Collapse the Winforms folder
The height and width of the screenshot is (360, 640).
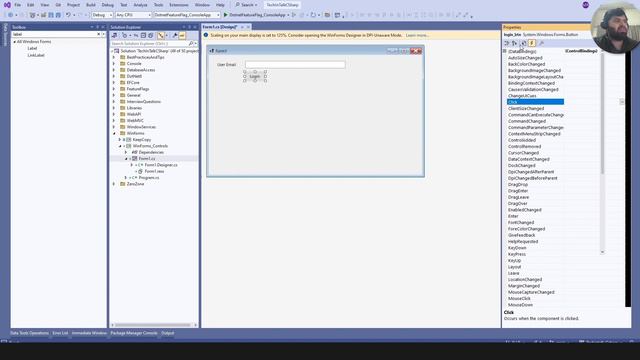(114, 133)
